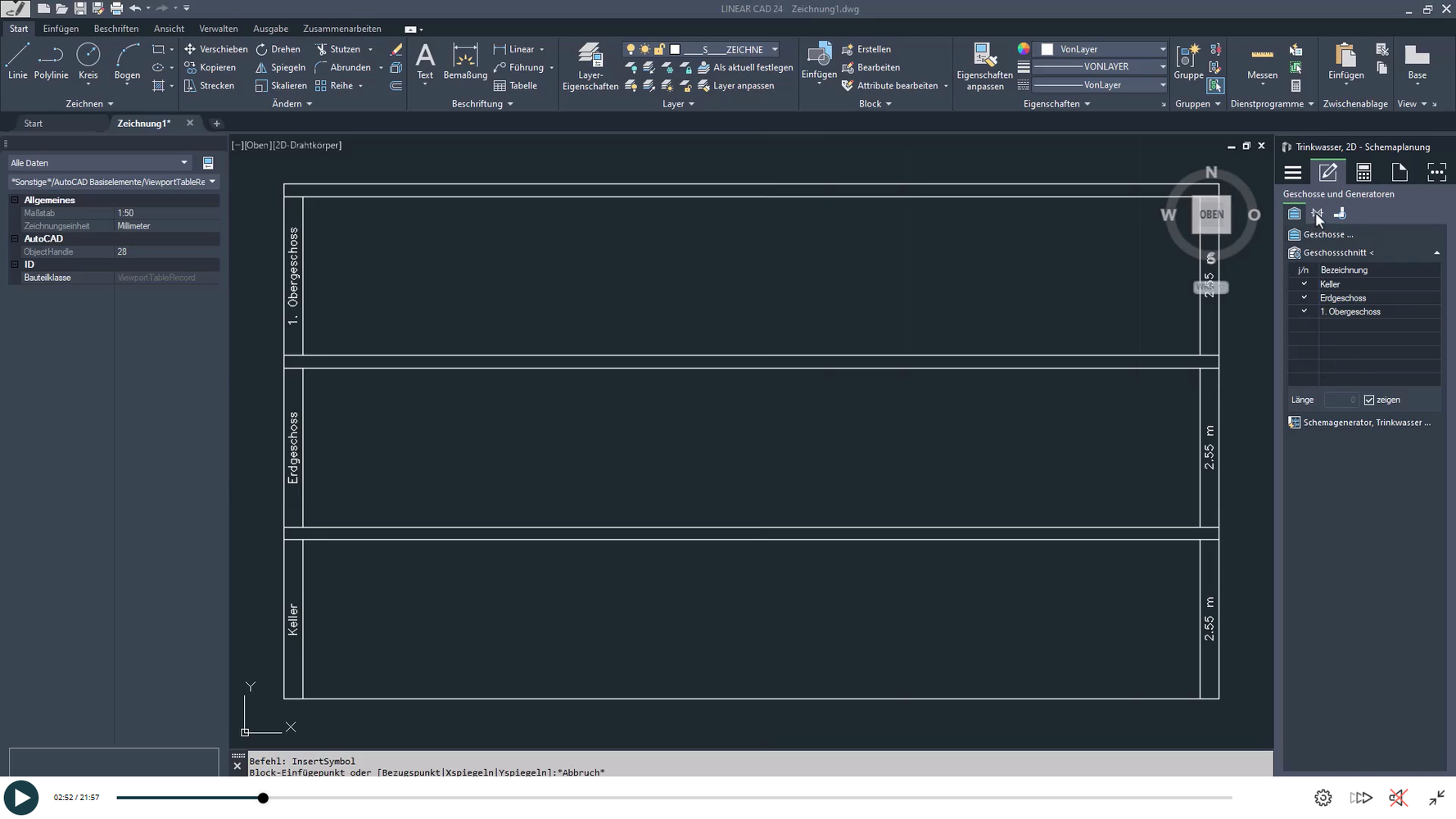This screenshot has width=1456, height=819.
Task: Open the Schemagenerator, Trinkwasser entry
Action: [1366, 423]
